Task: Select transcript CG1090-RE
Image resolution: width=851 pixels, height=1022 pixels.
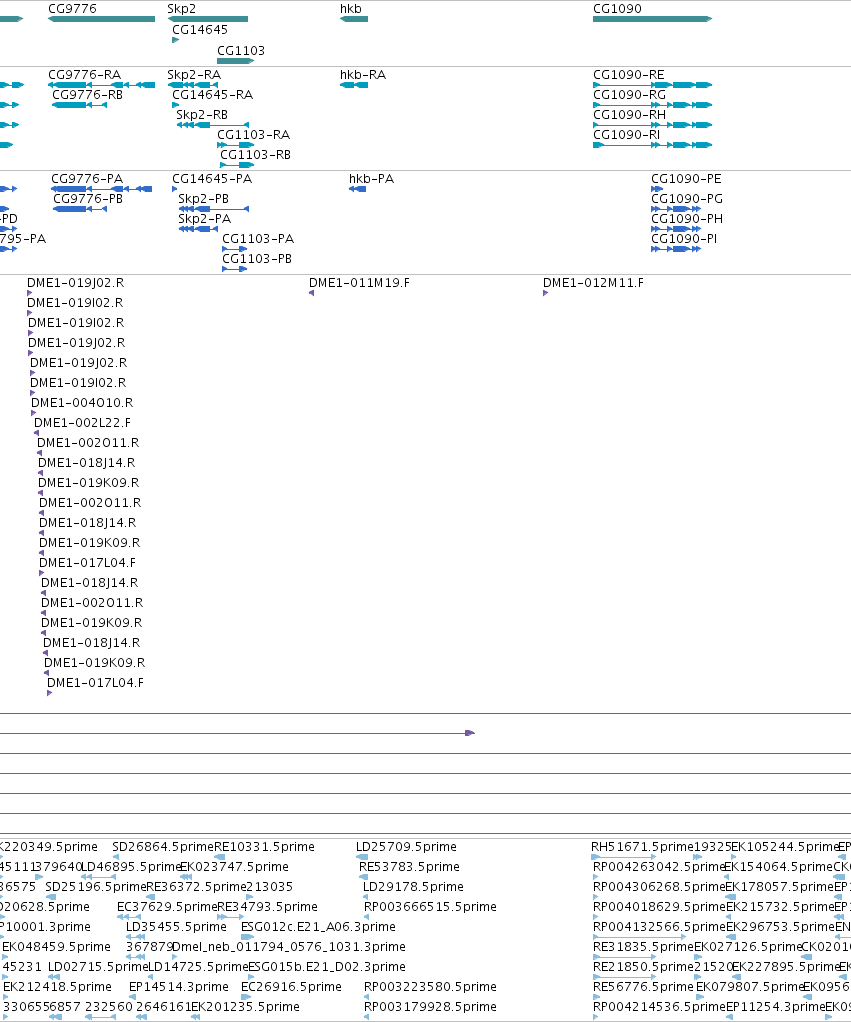Action: pyautogui.click(x=629, y=74)
